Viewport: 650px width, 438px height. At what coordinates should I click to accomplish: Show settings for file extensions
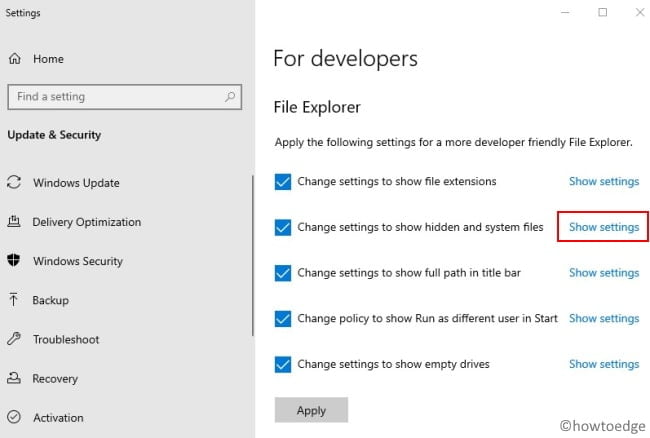[604, 181]
